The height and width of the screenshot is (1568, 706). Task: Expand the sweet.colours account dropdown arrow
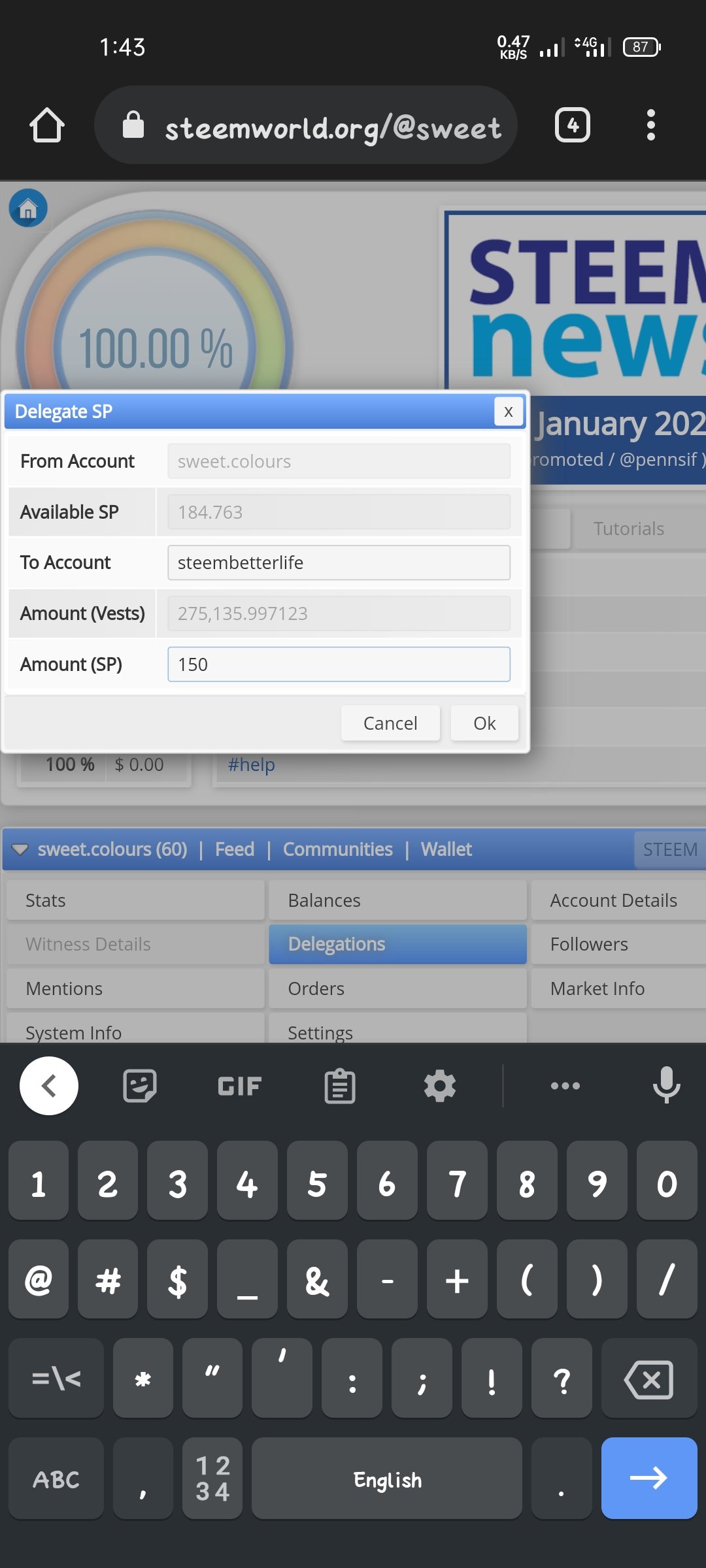click(20, 849)
